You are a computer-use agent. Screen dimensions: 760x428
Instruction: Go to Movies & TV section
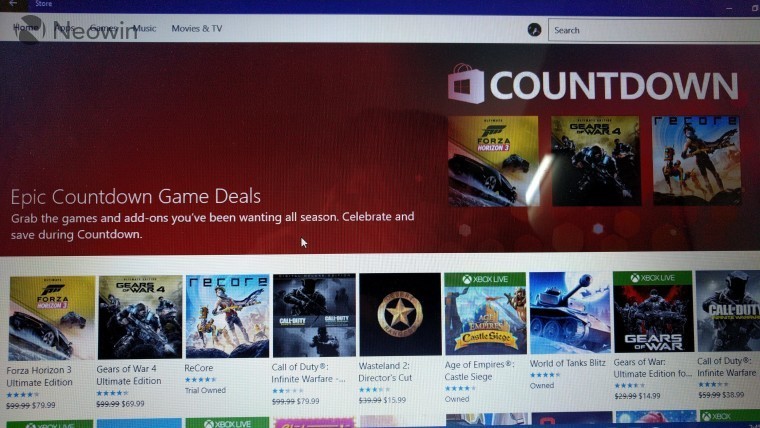click(197, 28)
